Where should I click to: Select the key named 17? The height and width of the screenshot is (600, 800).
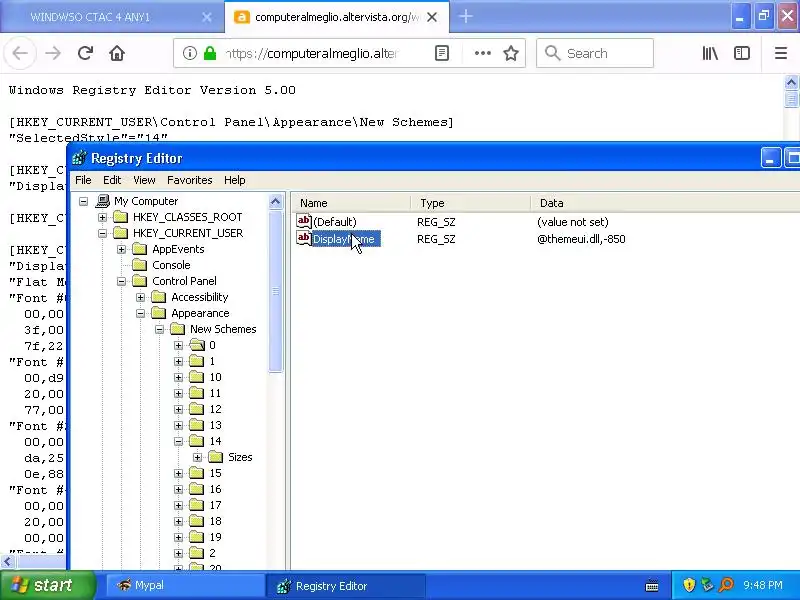click(x=215, y=505)
